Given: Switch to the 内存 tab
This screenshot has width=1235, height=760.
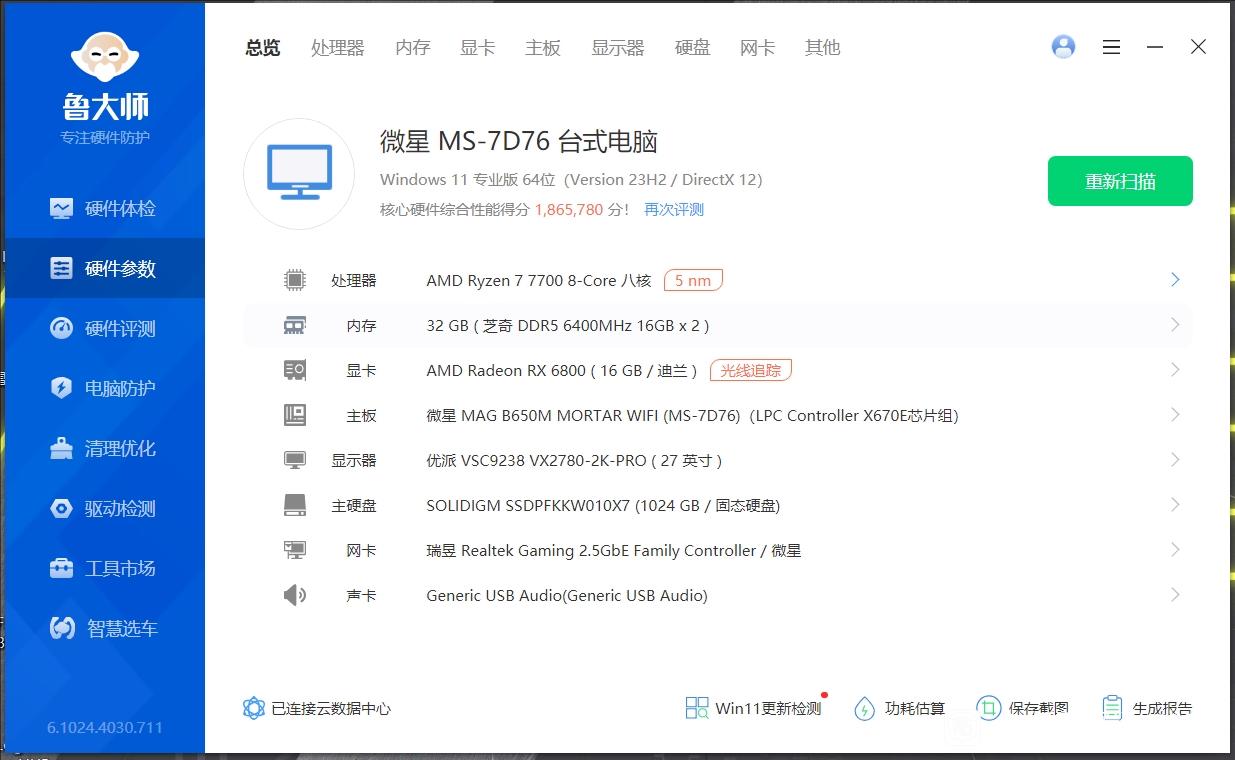Looking at the screenshot, I should [413, 48].
